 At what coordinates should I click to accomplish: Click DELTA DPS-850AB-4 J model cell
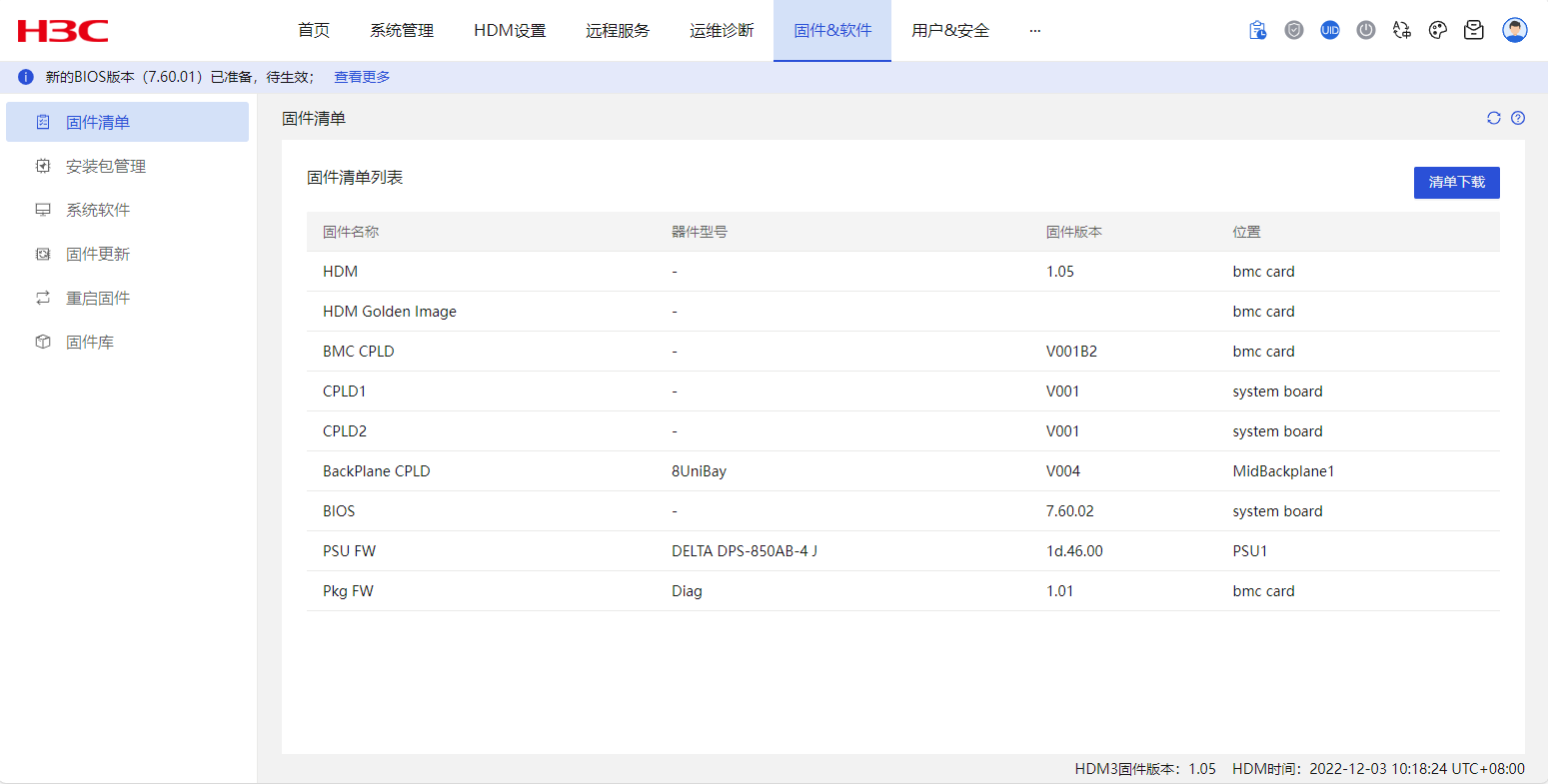point(745,551)
